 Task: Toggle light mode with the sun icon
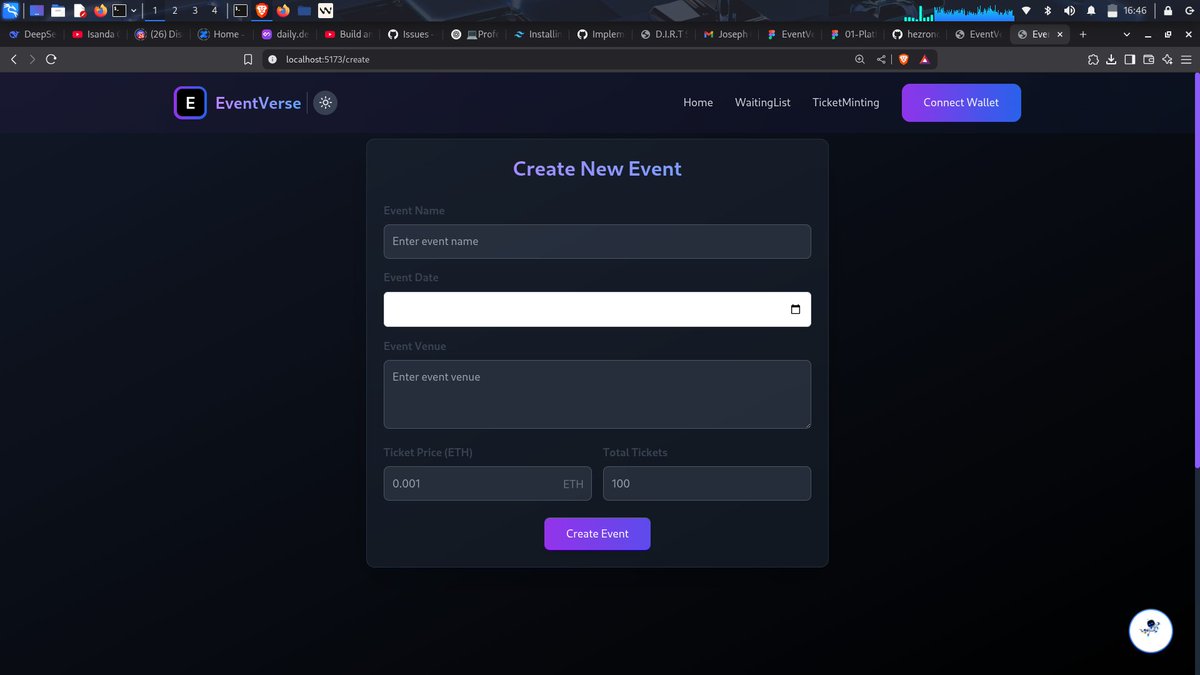pos(325,102)
